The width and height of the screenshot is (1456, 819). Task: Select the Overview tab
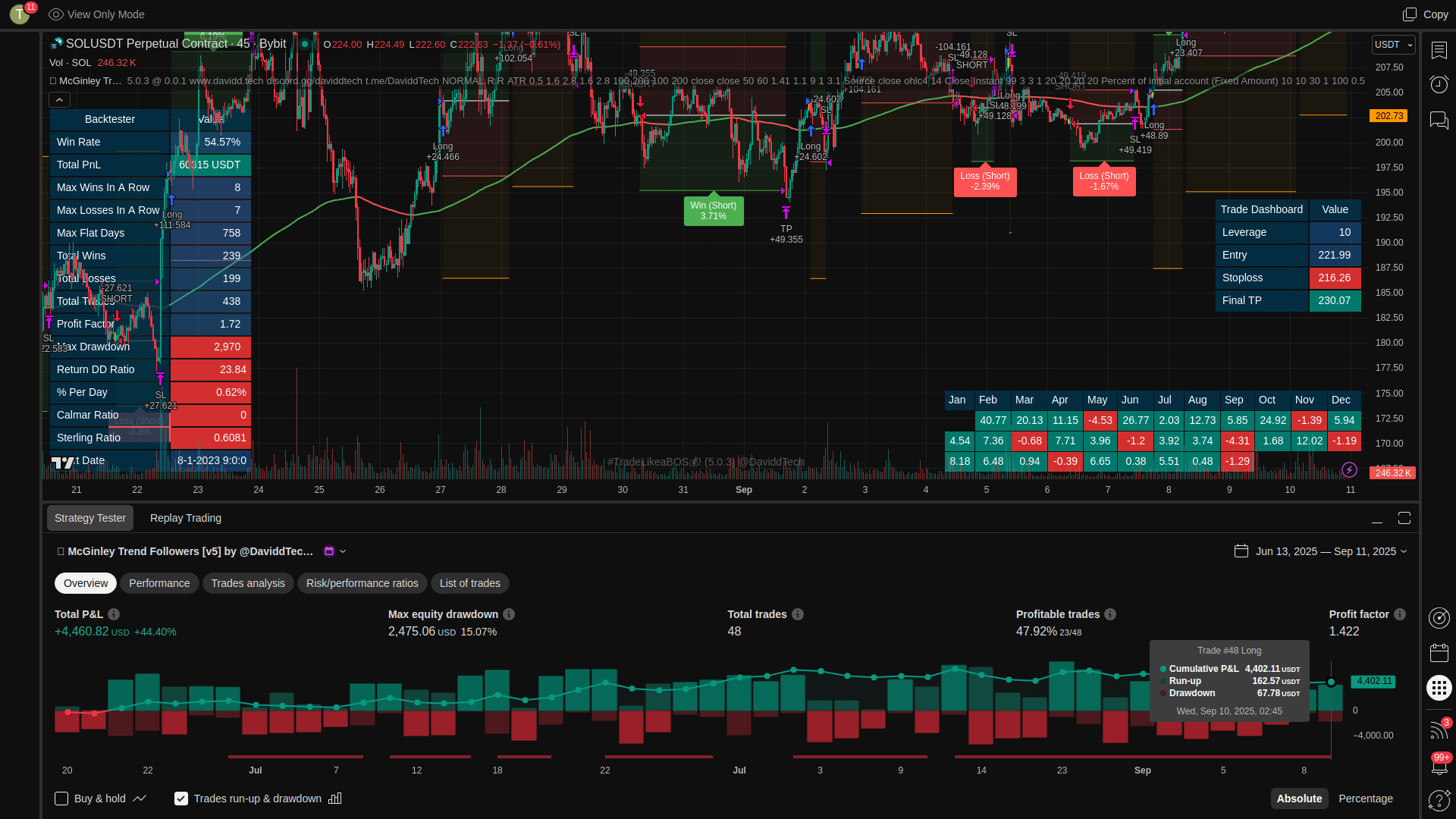pos(86,583)
